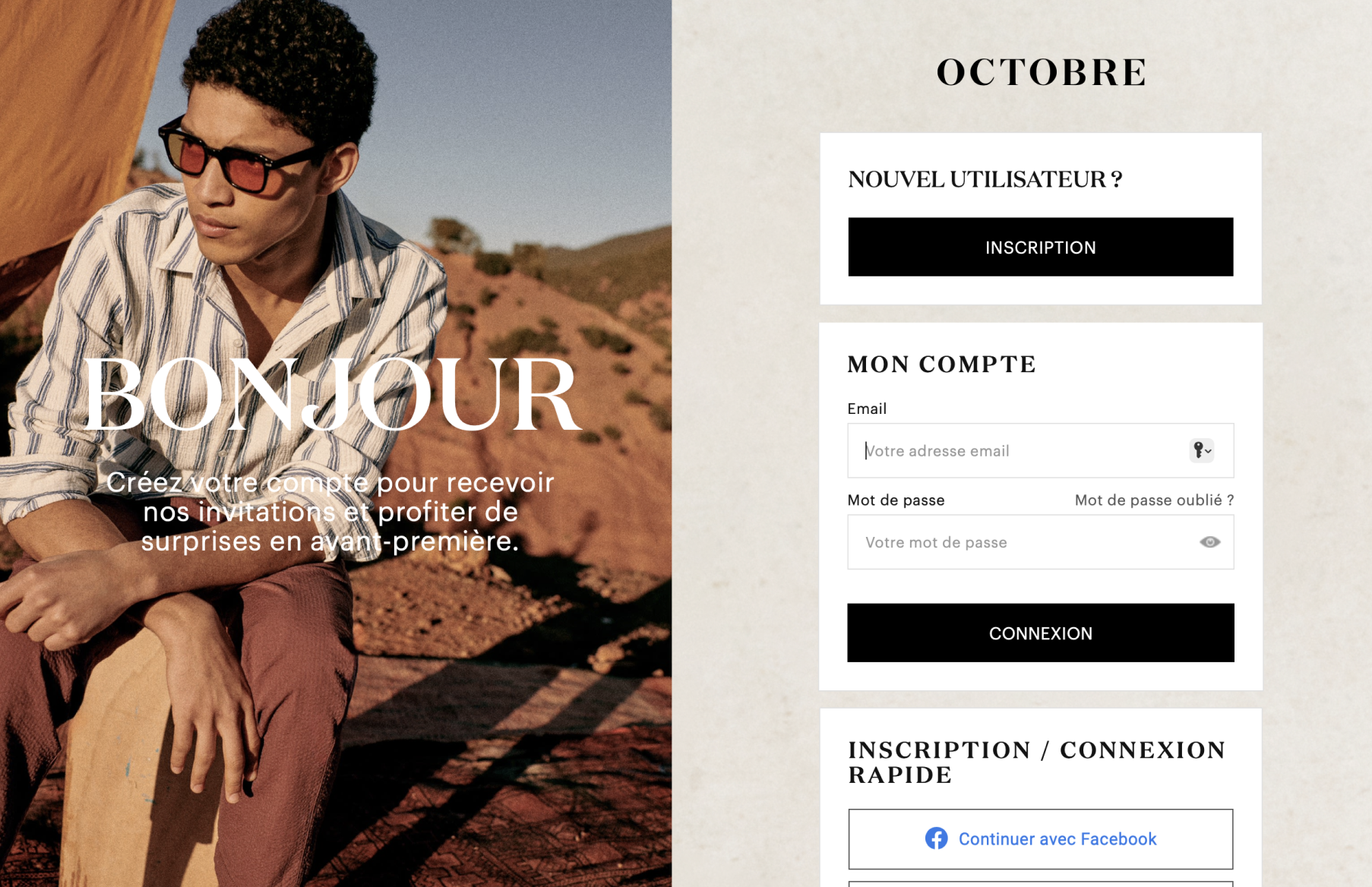Select Continuer avec Facebook text

pyautogui.click(x=1057, y=838)
